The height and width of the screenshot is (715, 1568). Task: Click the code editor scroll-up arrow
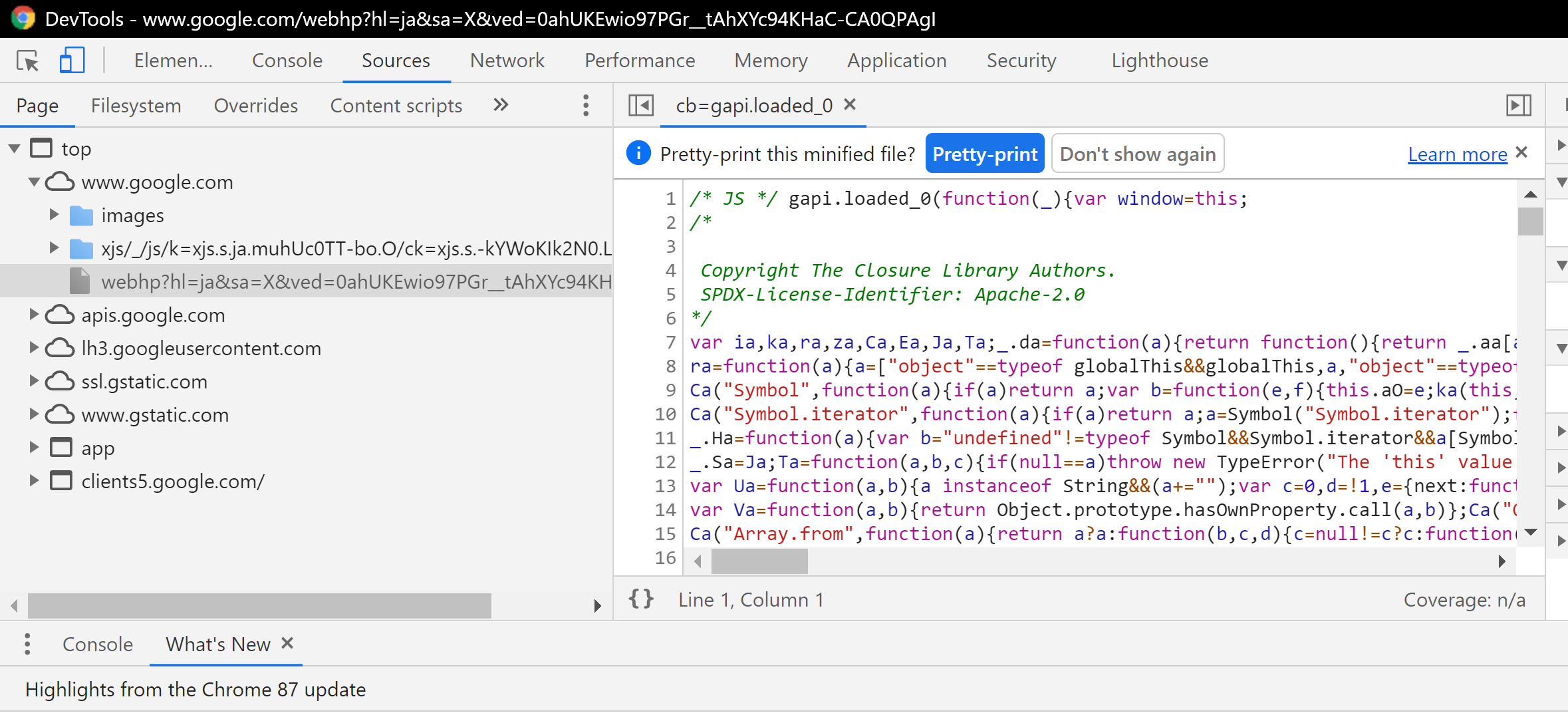1530,195
